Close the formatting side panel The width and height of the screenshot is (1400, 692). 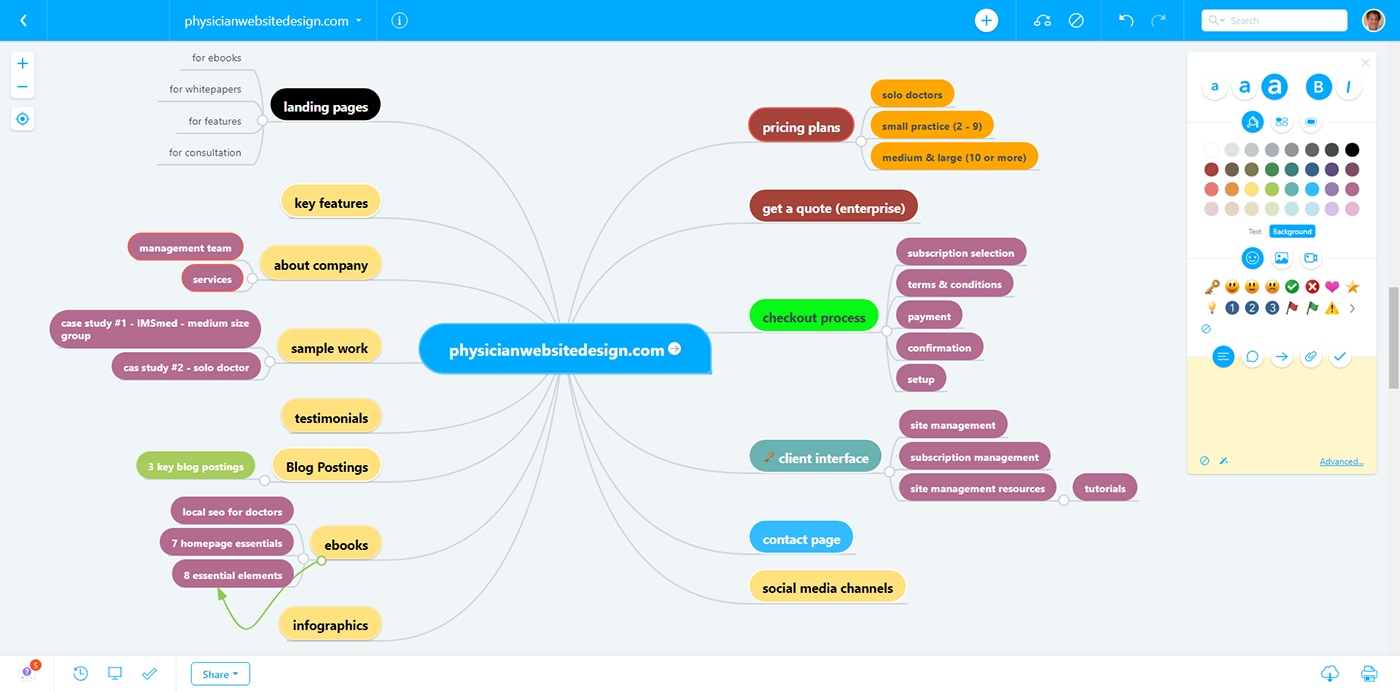(1366, 63)
